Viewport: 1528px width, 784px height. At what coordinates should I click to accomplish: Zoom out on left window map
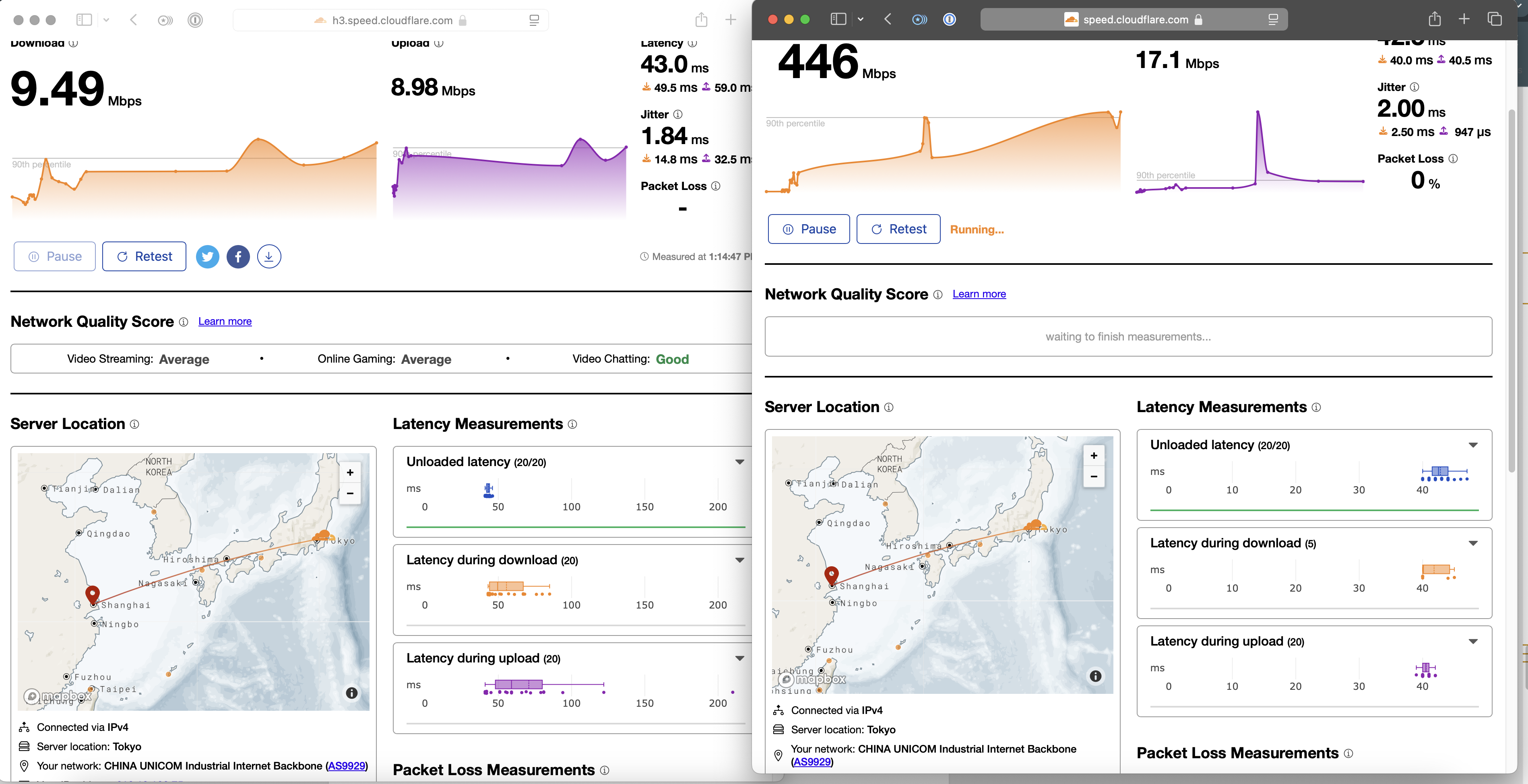350,493
